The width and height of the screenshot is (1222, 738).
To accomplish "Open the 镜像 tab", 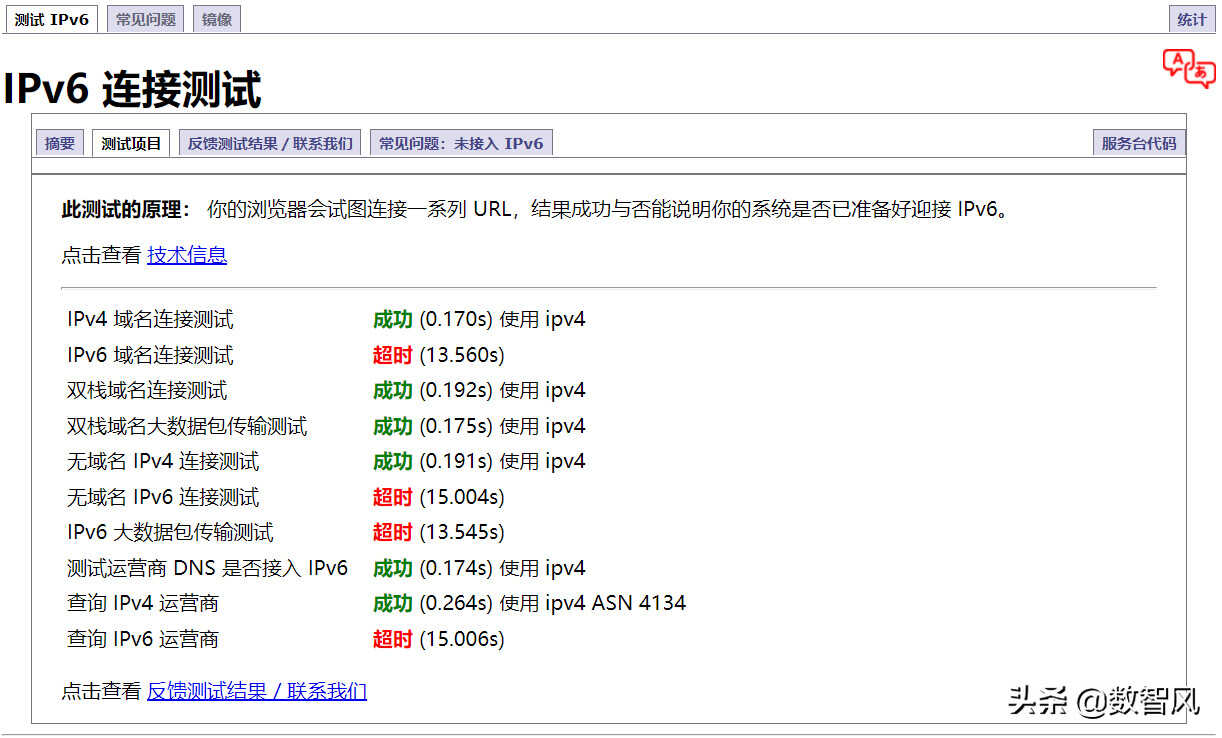I will coord(217,19).
